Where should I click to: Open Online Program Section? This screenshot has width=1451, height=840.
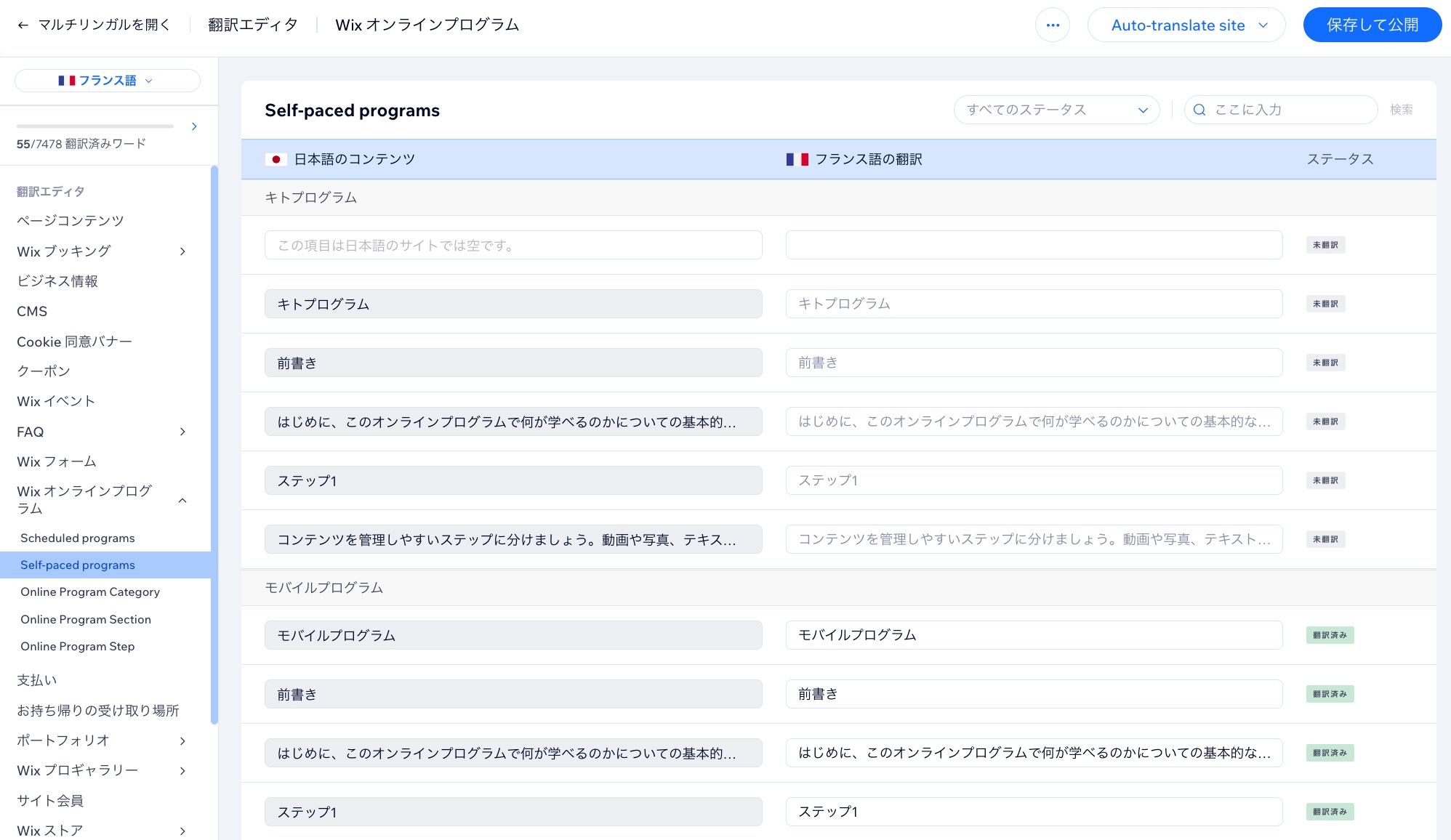[x=86, y=620]
